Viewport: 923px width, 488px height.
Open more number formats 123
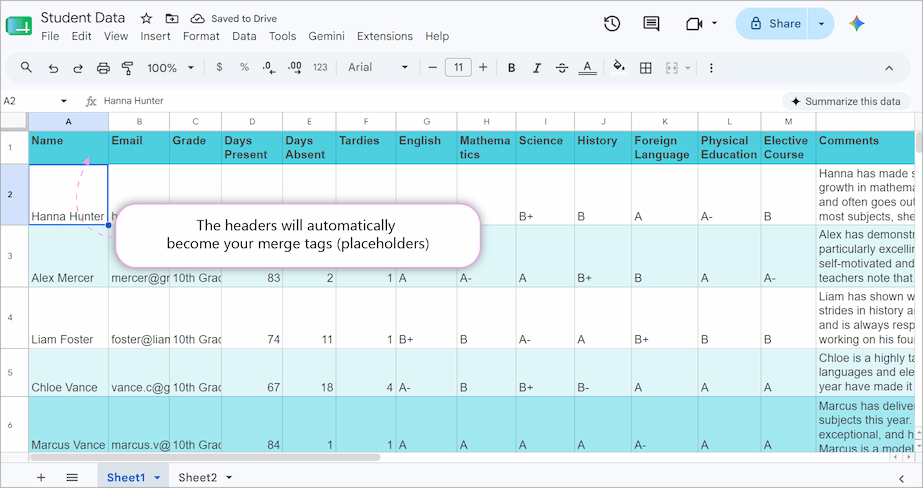coord(320,68)
